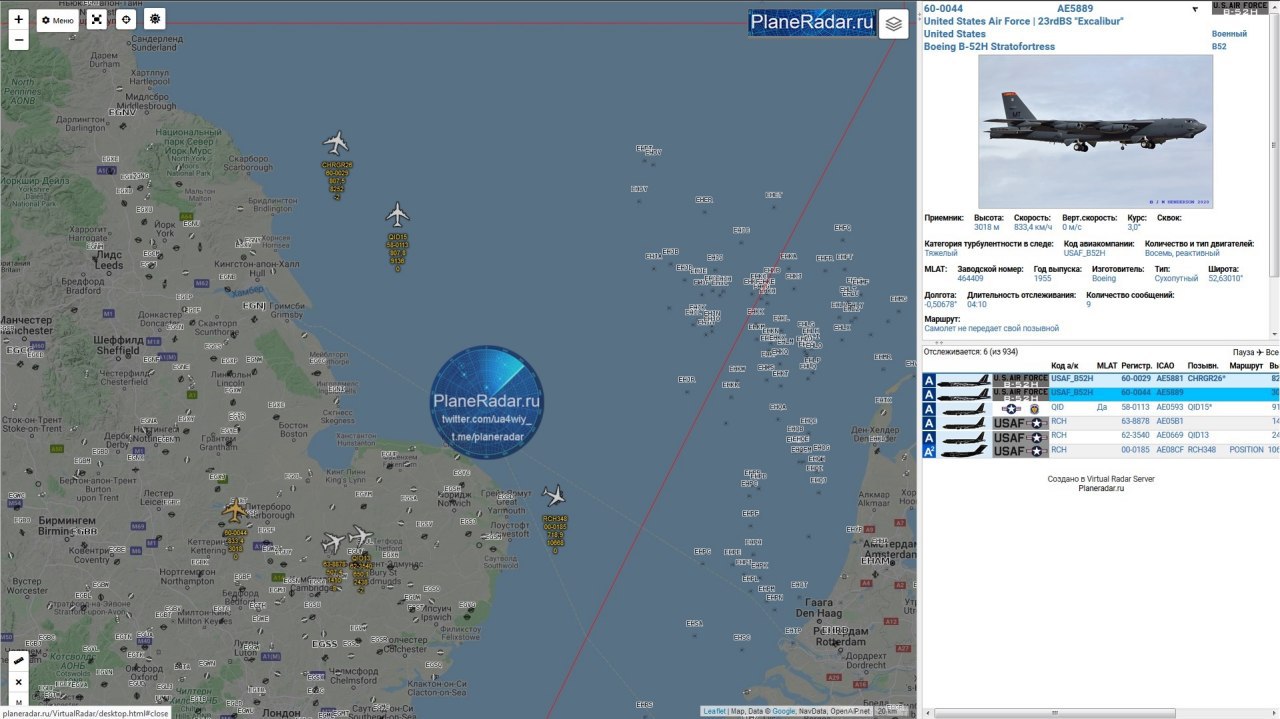Click the X clear measurement button
The height and width of the screenshot is (719, 1280).
click(x=18, y=682)
